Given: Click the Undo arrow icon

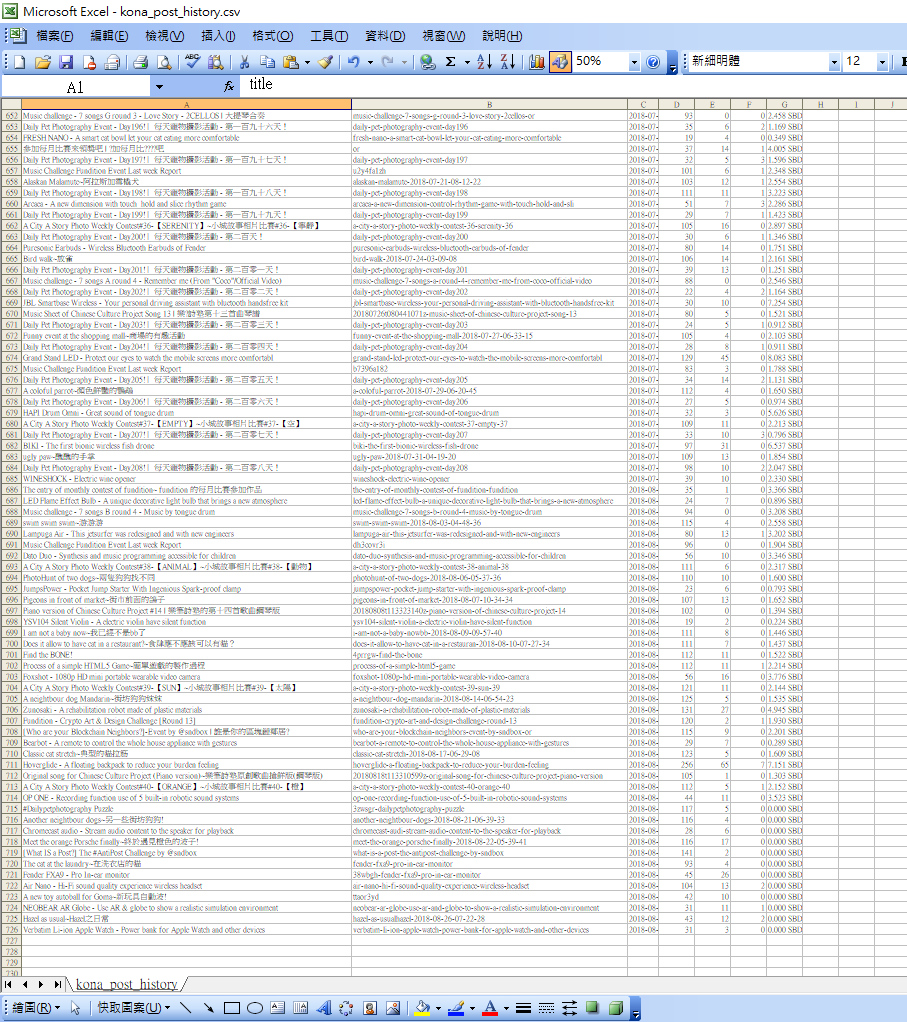Looking at the screenshot, I should [353, 62].
